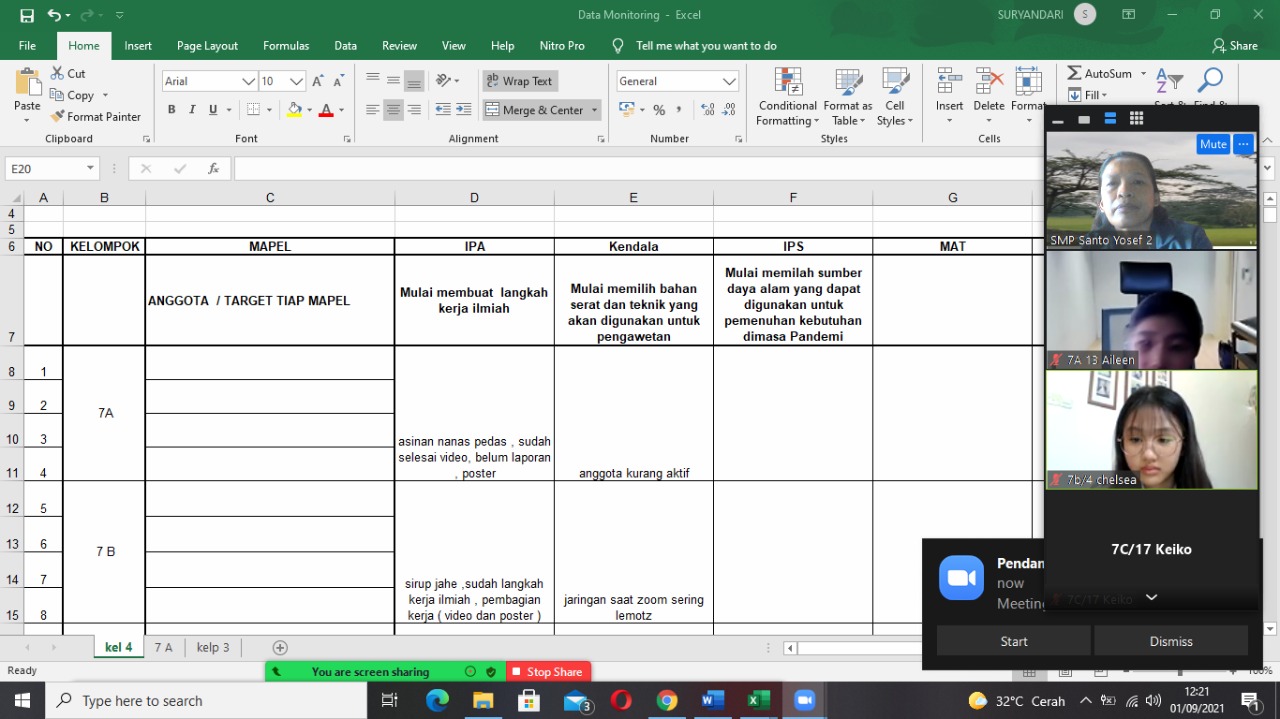Open Conditional Formatting
The image size is (1280, 719).
[788, 97]
